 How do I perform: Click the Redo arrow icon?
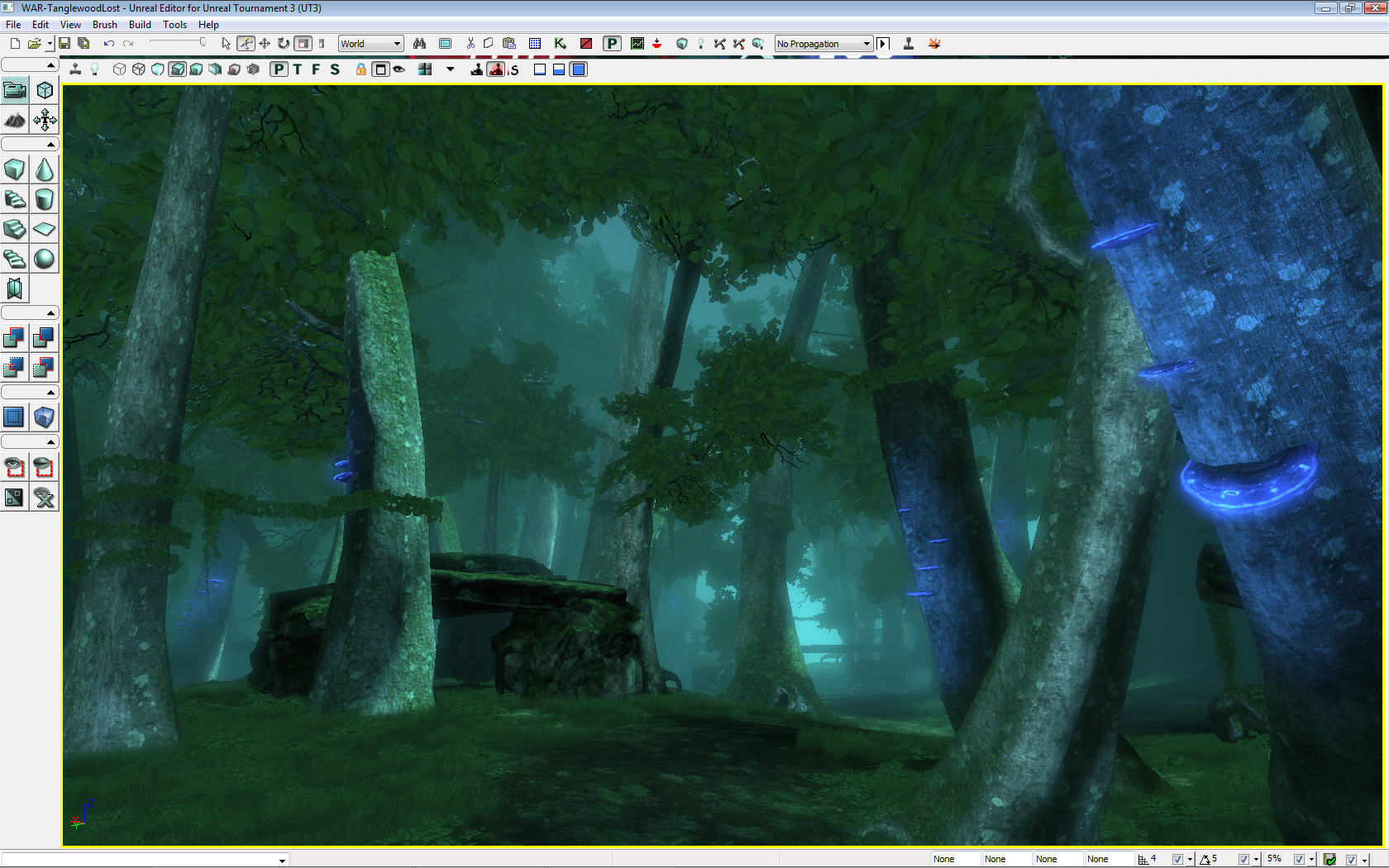pos(128,44)
